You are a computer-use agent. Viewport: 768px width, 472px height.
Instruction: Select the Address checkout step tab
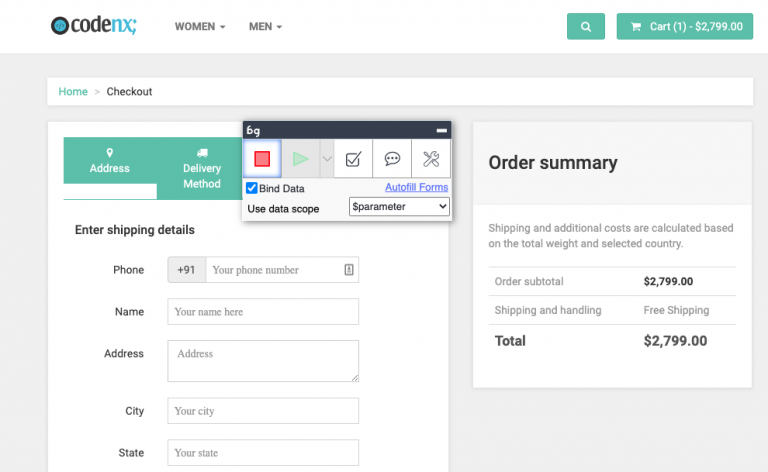point(110,161)
